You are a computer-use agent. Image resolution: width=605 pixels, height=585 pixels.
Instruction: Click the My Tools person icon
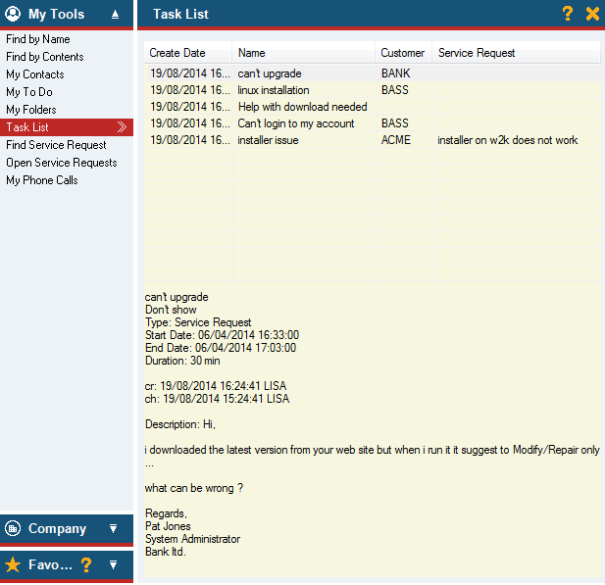click(13, 14)
